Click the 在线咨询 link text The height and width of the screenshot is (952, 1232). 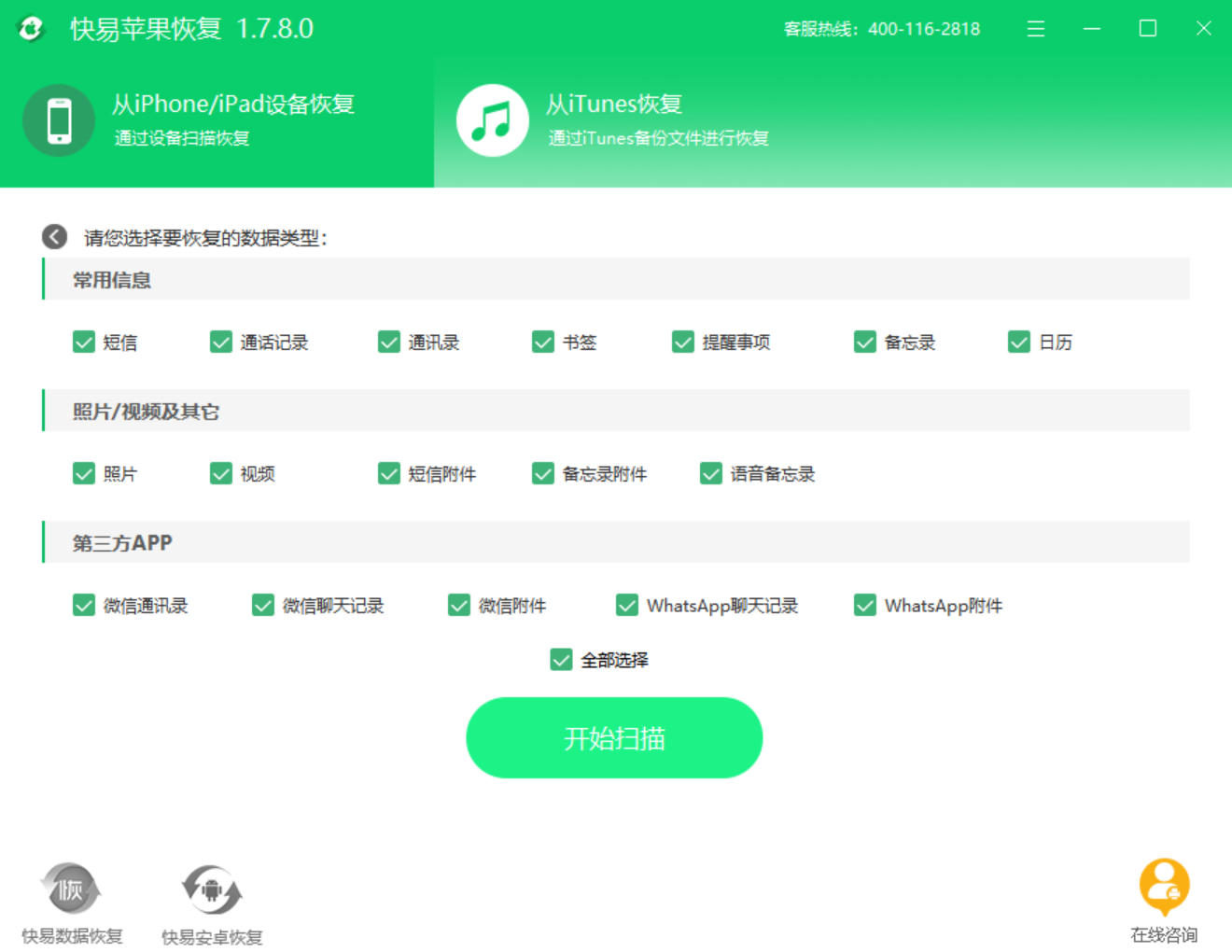[1163, 934]
